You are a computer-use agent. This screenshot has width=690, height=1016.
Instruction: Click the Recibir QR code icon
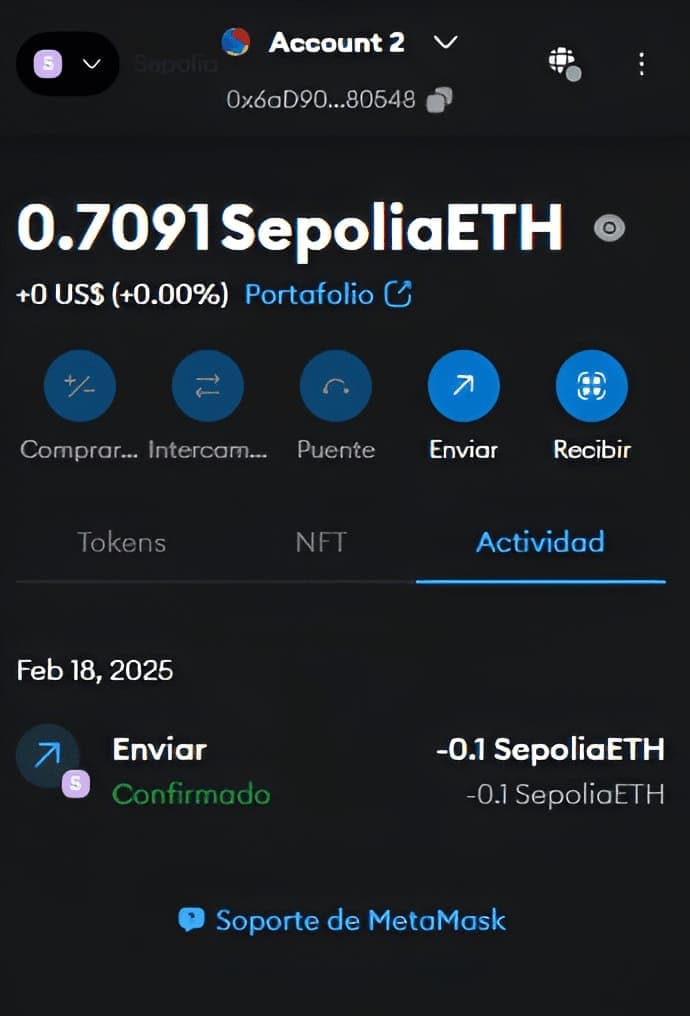pos(592,386)
